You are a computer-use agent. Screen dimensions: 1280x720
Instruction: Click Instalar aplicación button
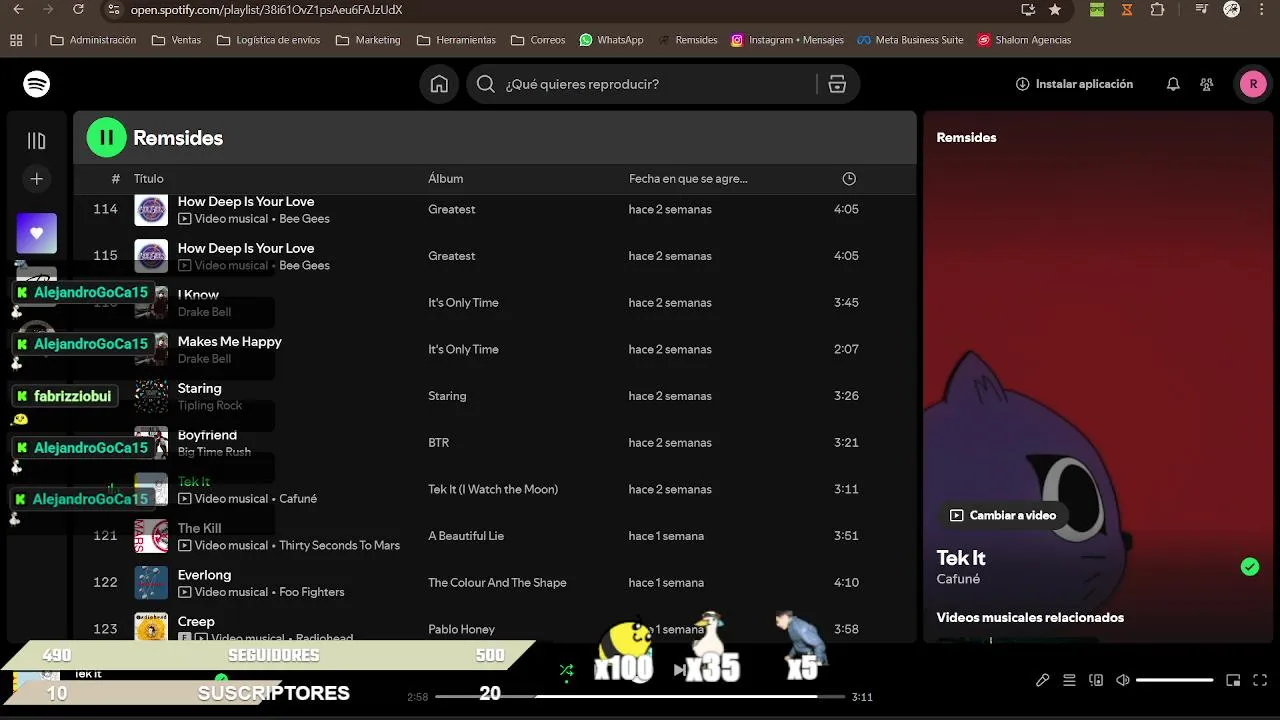pyautogui.click(x=1074, y=84)
